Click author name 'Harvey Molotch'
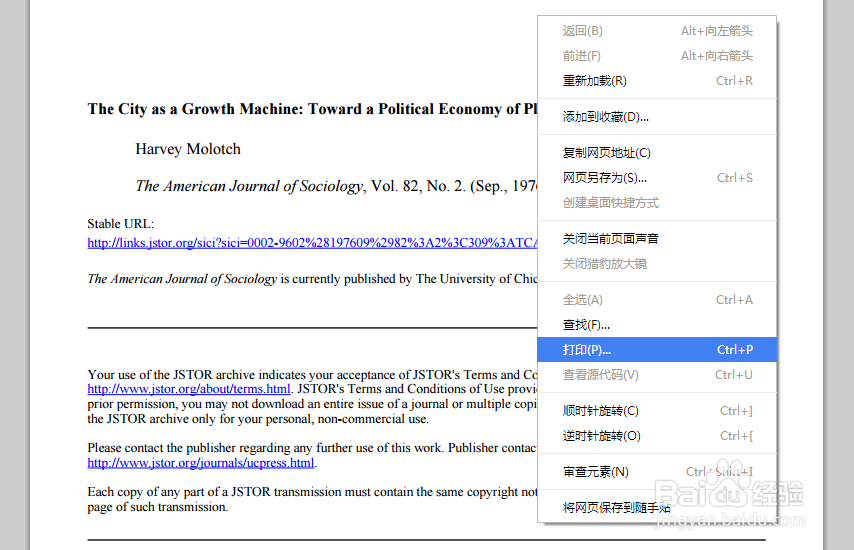 click(188, 149)
